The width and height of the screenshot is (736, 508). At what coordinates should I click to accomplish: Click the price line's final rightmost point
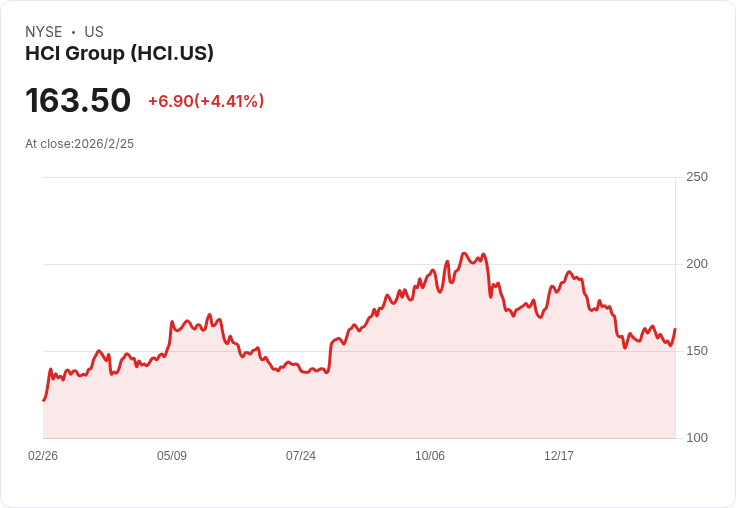click(675, 329)
